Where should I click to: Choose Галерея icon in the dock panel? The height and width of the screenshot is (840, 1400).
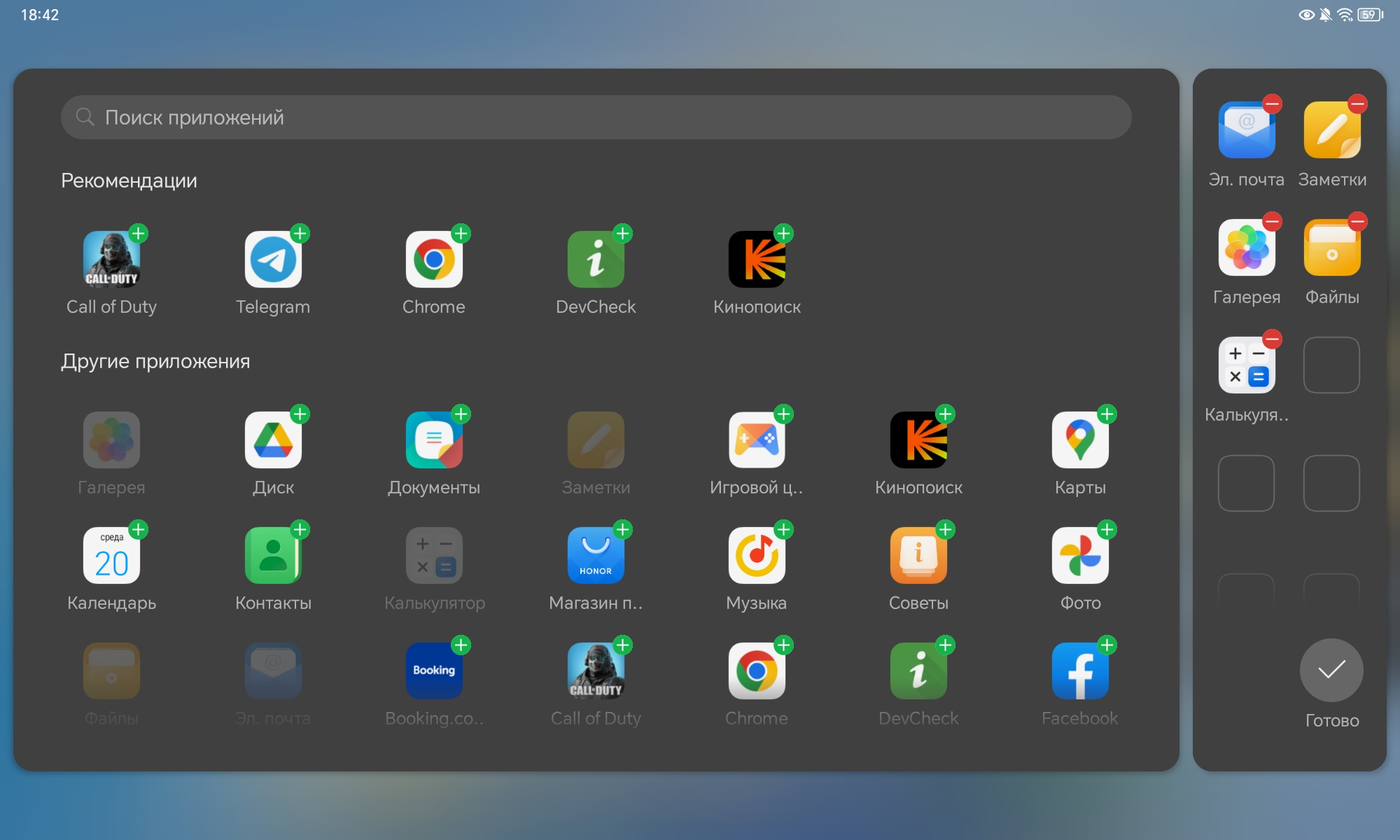tap(1247, 248)
